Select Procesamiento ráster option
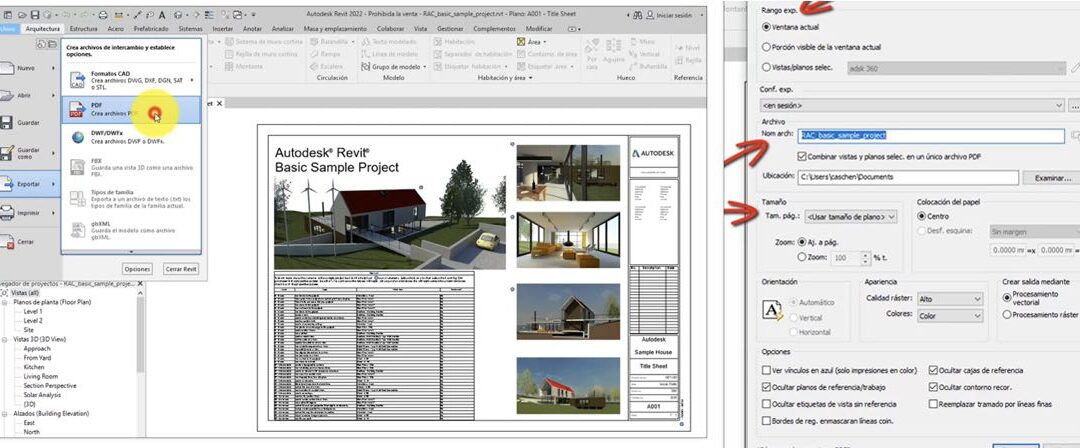 (x=1007, y=314)
